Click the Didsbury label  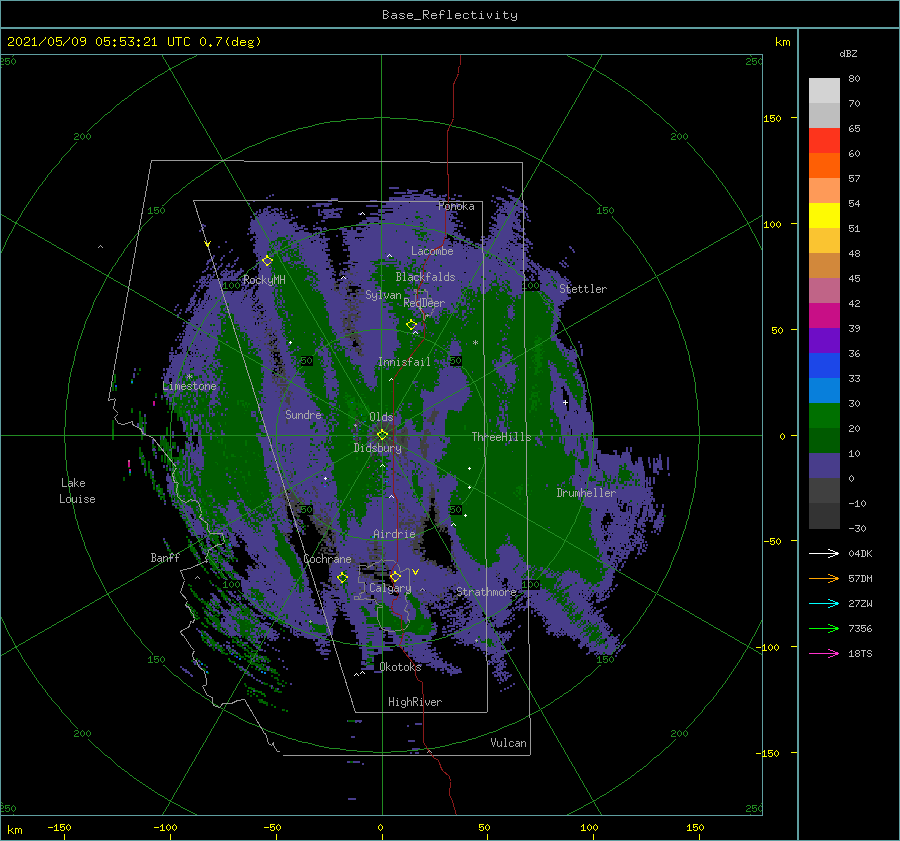[x=377, y=448]
